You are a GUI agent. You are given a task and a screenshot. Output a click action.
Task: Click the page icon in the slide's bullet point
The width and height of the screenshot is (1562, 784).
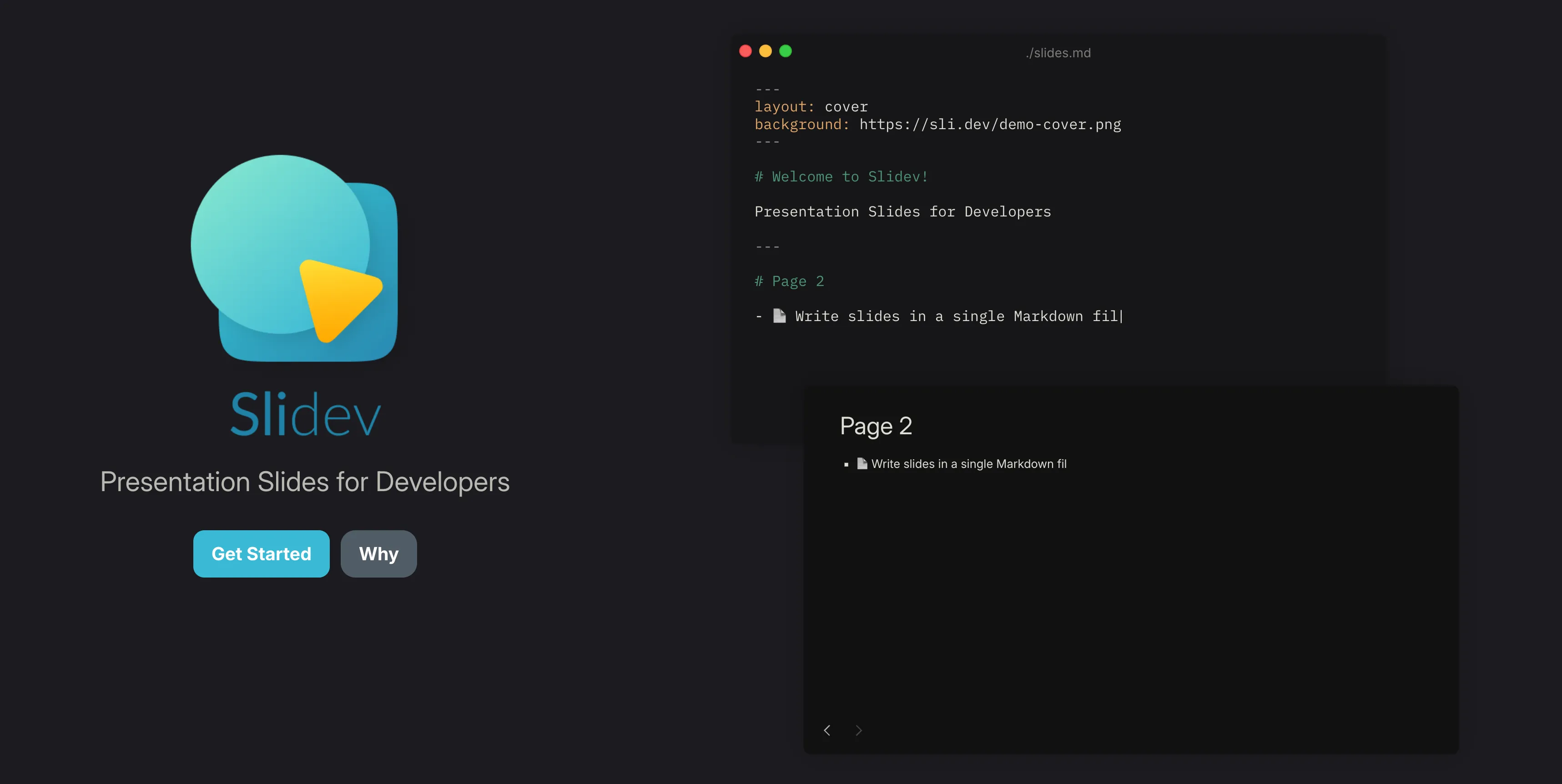(862, 463)
